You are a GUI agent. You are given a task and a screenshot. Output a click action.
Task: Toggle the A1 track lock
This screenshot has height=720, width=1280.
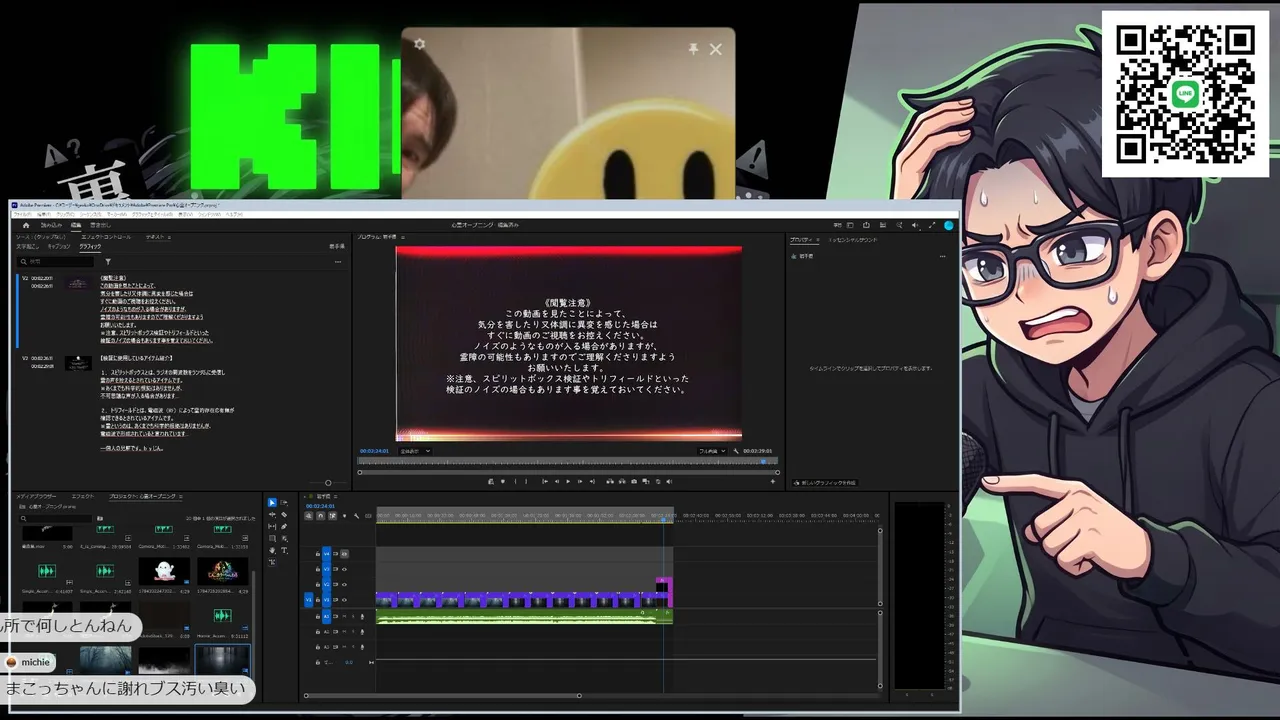pyautogui.click(x=318, y=616)
